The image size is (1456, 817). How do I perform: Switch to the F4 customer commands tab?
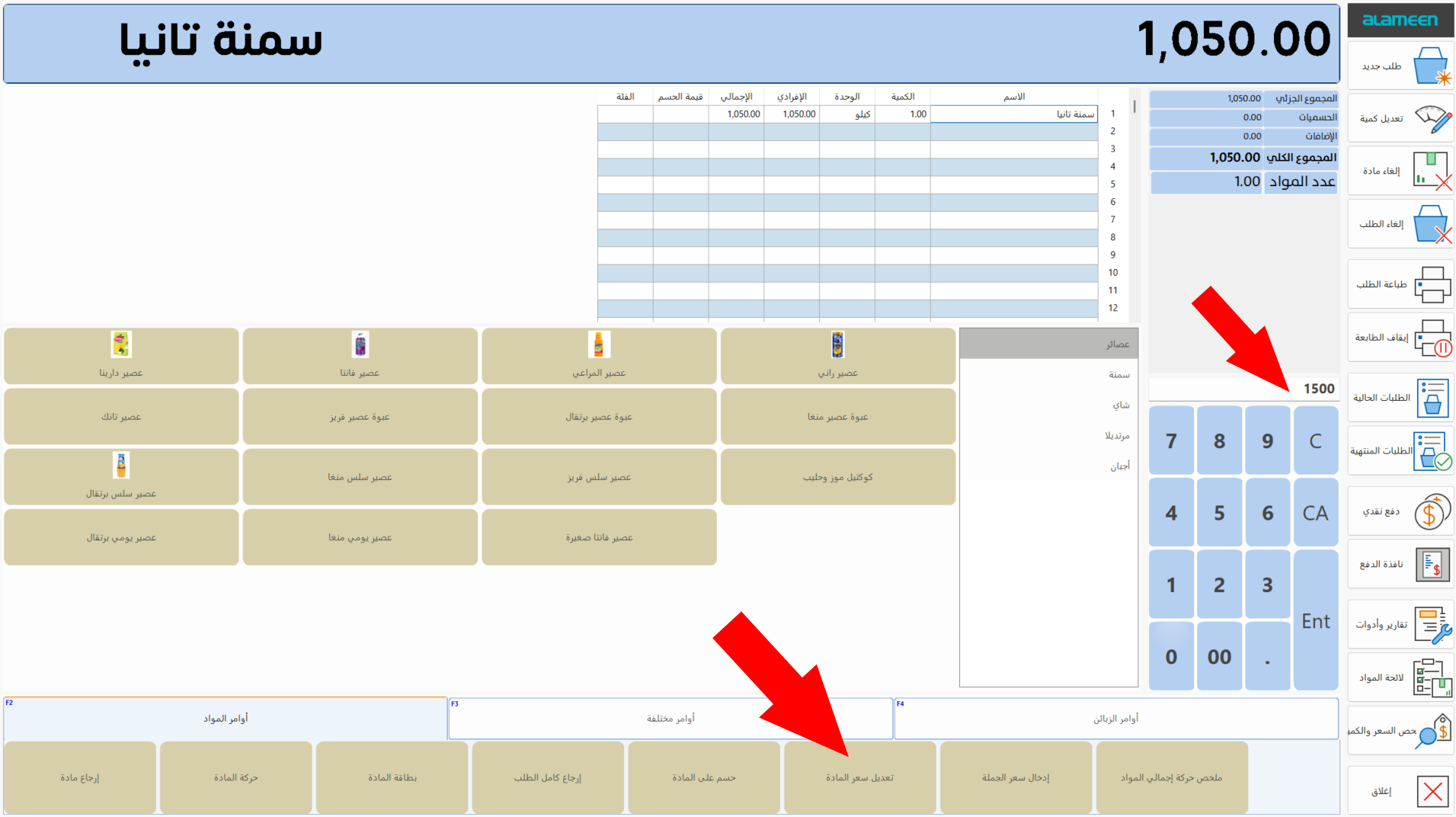click(x=1115, y=719)
